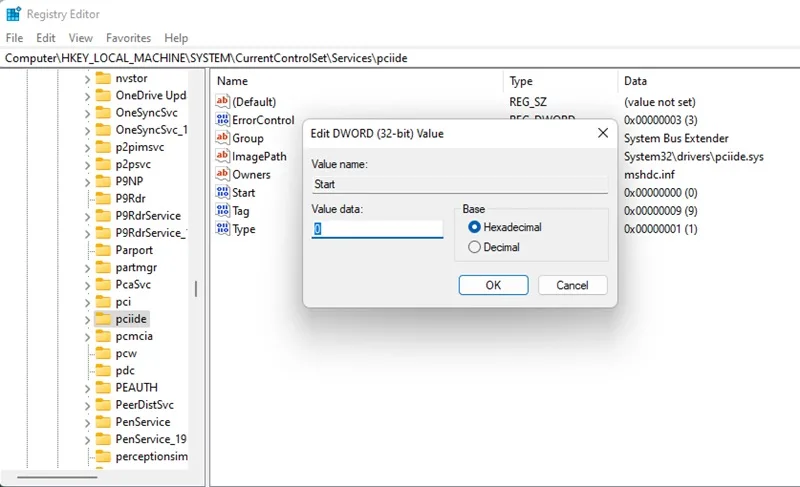Click the partmgr folder icon
Viewport: 800px width, 487px height.
pos(103,267)
